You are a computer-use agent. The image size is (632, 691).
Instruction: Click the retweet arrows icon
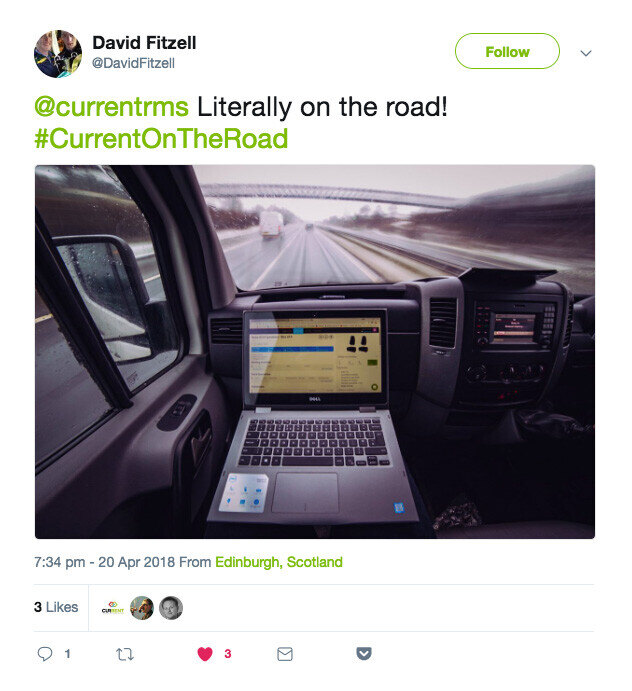click(x=125, y=654)
